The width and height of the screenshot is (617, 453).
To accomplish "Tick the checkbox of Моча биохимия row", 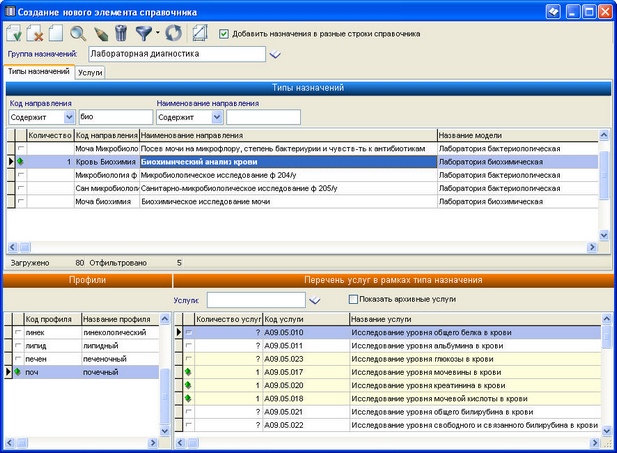I will point(20,201).
